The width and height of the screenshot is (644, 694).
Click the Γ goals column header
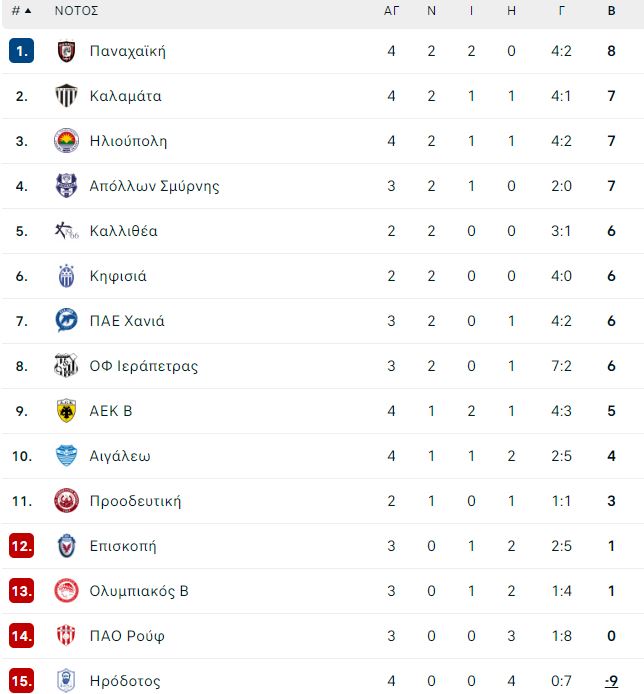(x=561, y=11)
